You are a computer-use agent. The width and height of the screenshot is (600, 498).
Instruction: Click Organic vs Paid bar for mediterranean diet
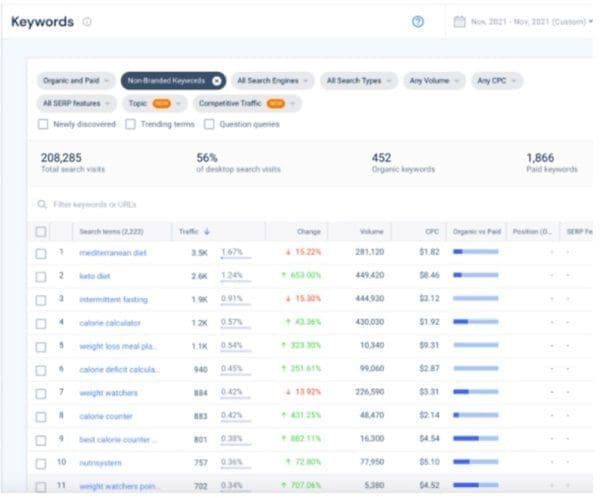[475, 253]
